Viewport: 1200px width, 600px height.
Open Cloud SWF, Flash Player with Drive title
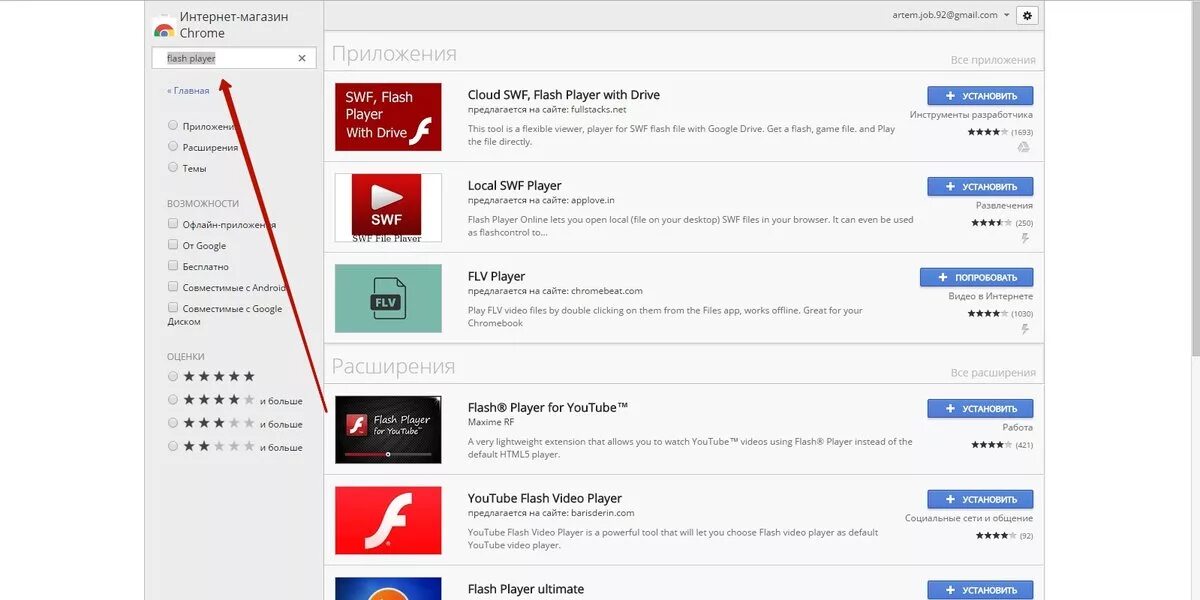click(564, 95)
